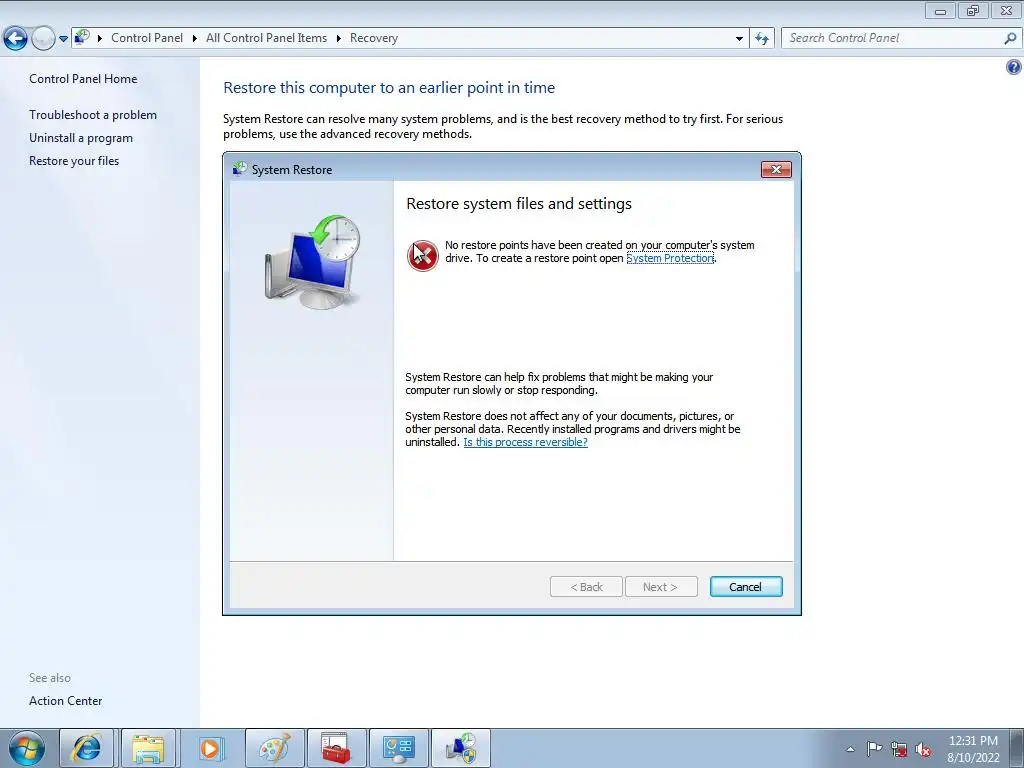Open Uninstall a program link
The height and width of the screenshot is (768, 1024).
click(81, 138)
